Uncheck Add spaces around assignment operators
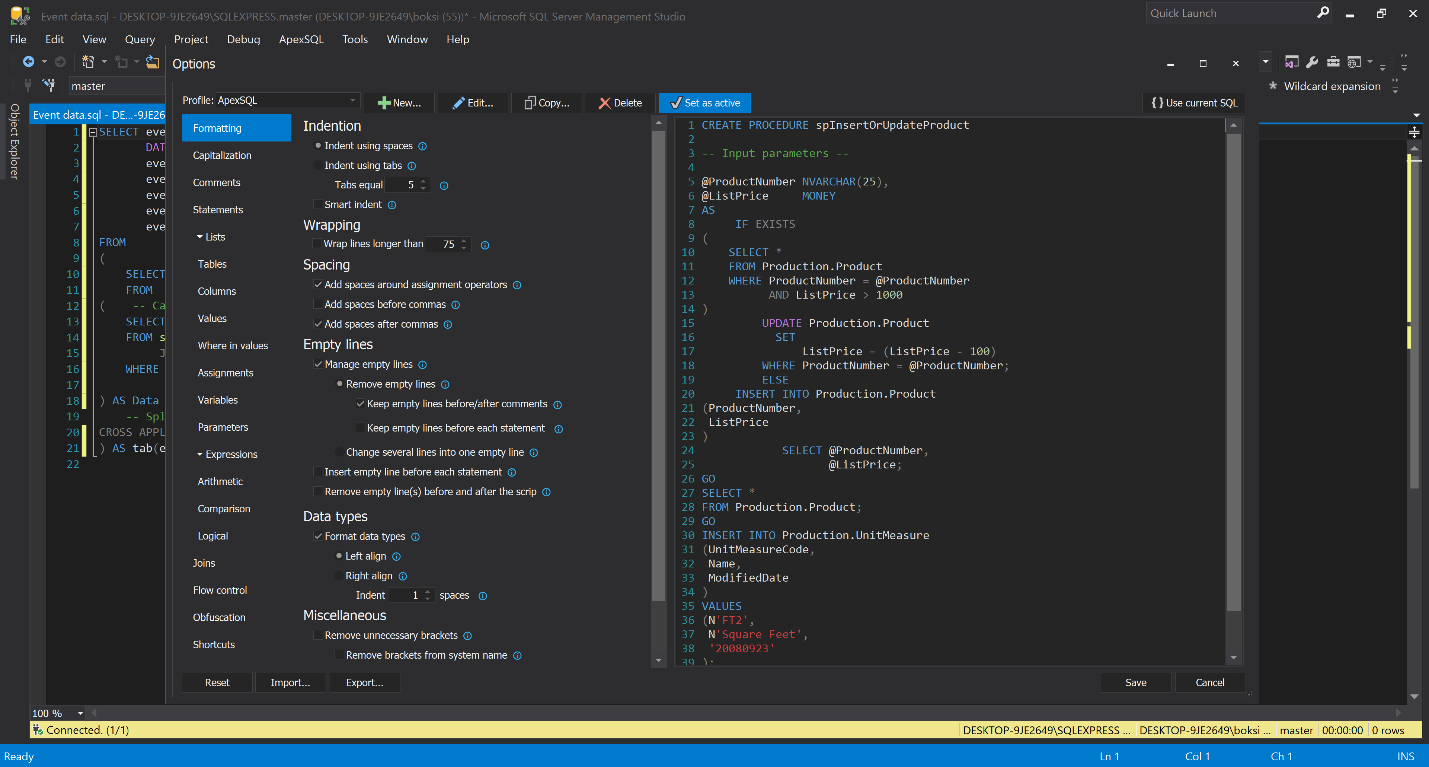The height and width of the screenshot is (767, 1429). 318,285
